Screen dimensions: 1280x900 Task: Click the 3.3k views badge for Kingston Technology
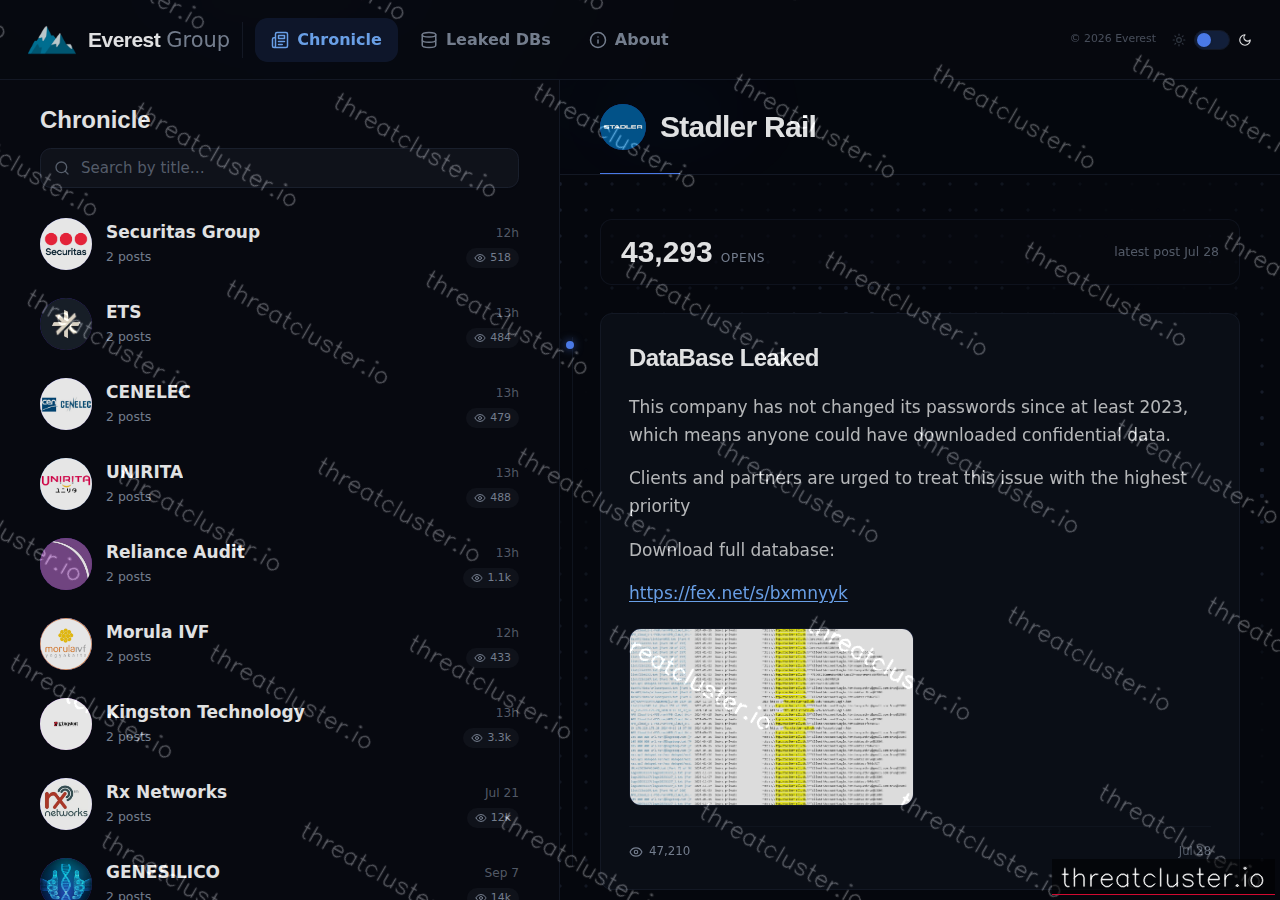(491, 738)
